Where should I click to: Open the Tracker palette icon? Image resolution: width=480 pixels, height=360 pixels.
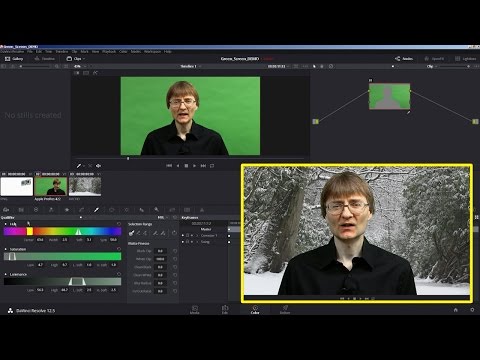click(x=127, y=210)
